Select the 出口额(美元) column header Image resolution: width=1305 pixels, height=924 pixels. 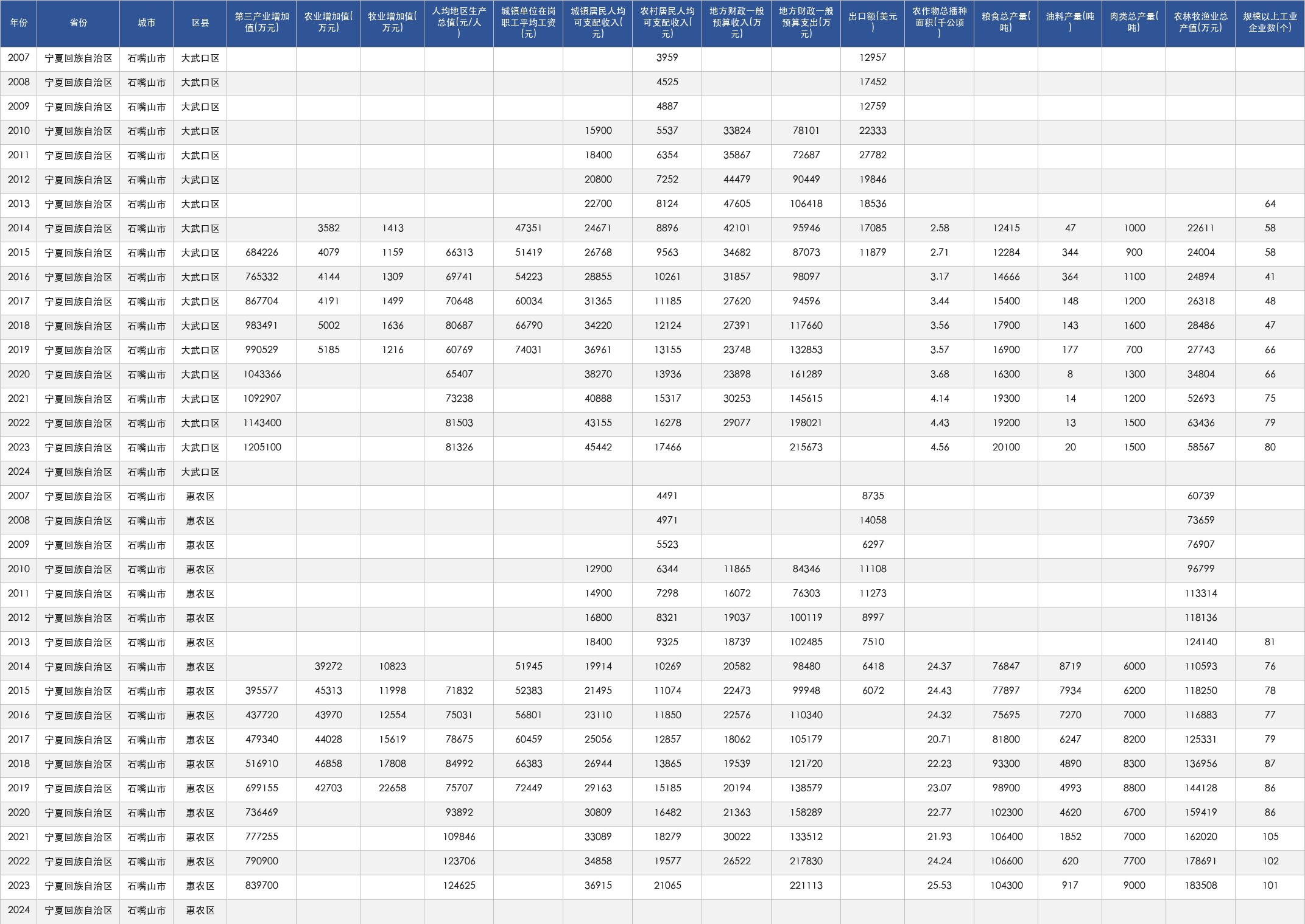pyautogui.click(x=873, y=23)
